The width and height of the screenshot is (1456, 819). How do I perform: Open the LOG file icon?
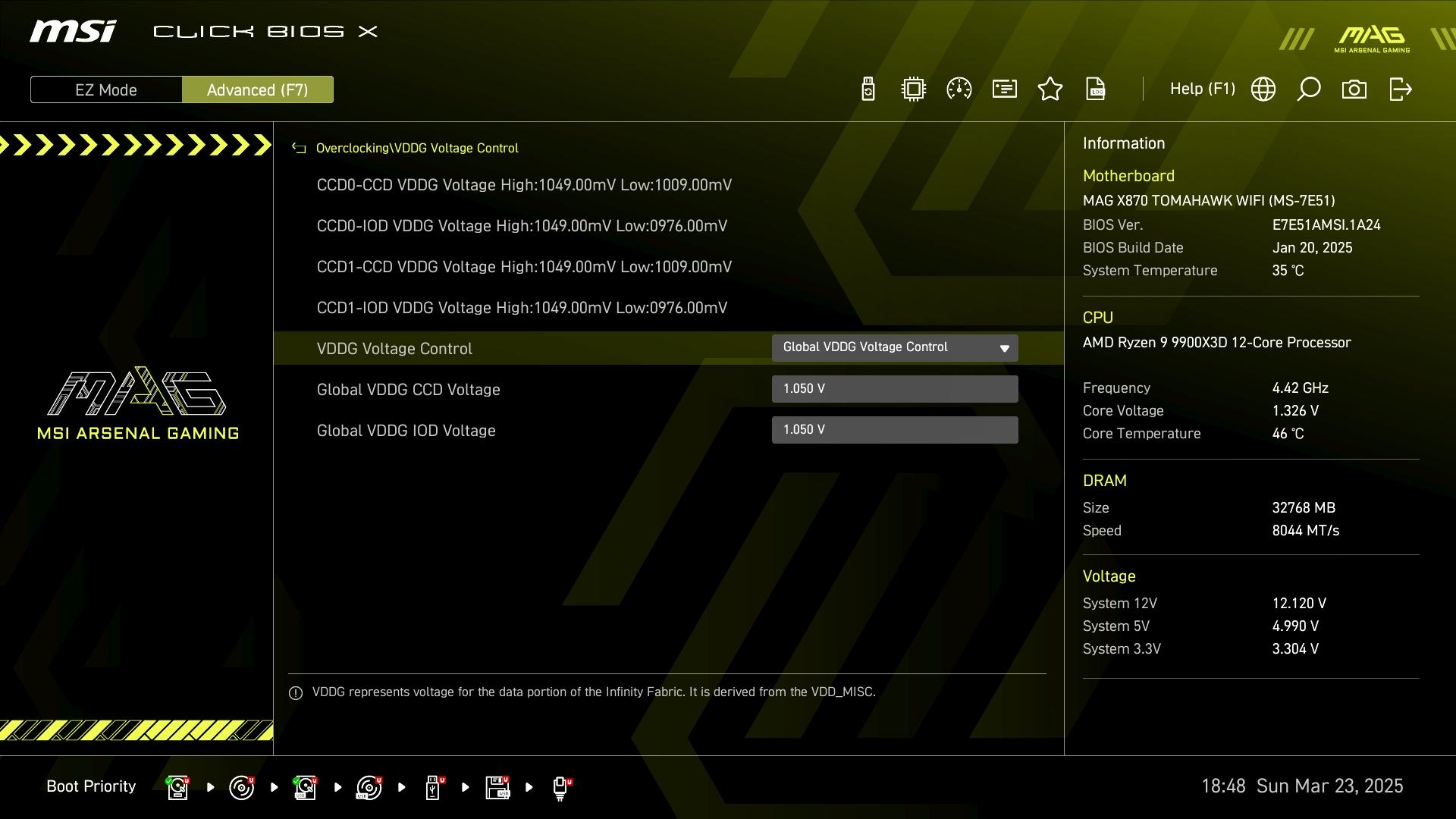click(x=1096, y=89)
